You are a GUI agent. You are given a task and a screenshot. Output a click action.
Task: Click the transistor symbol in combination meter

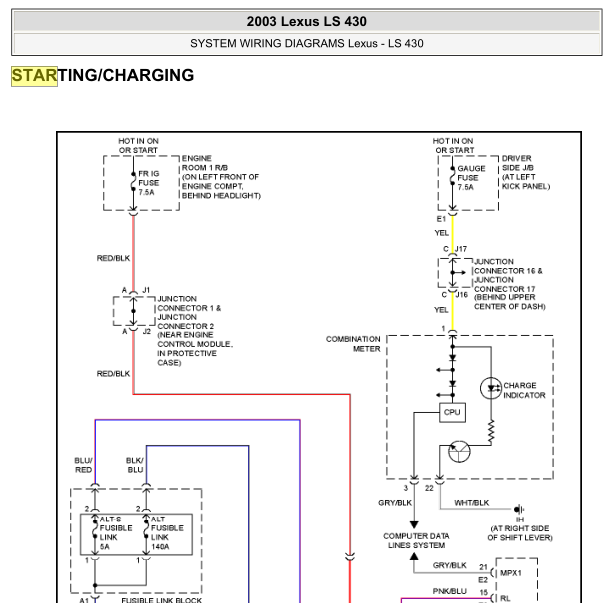click(x=459, y=451)
